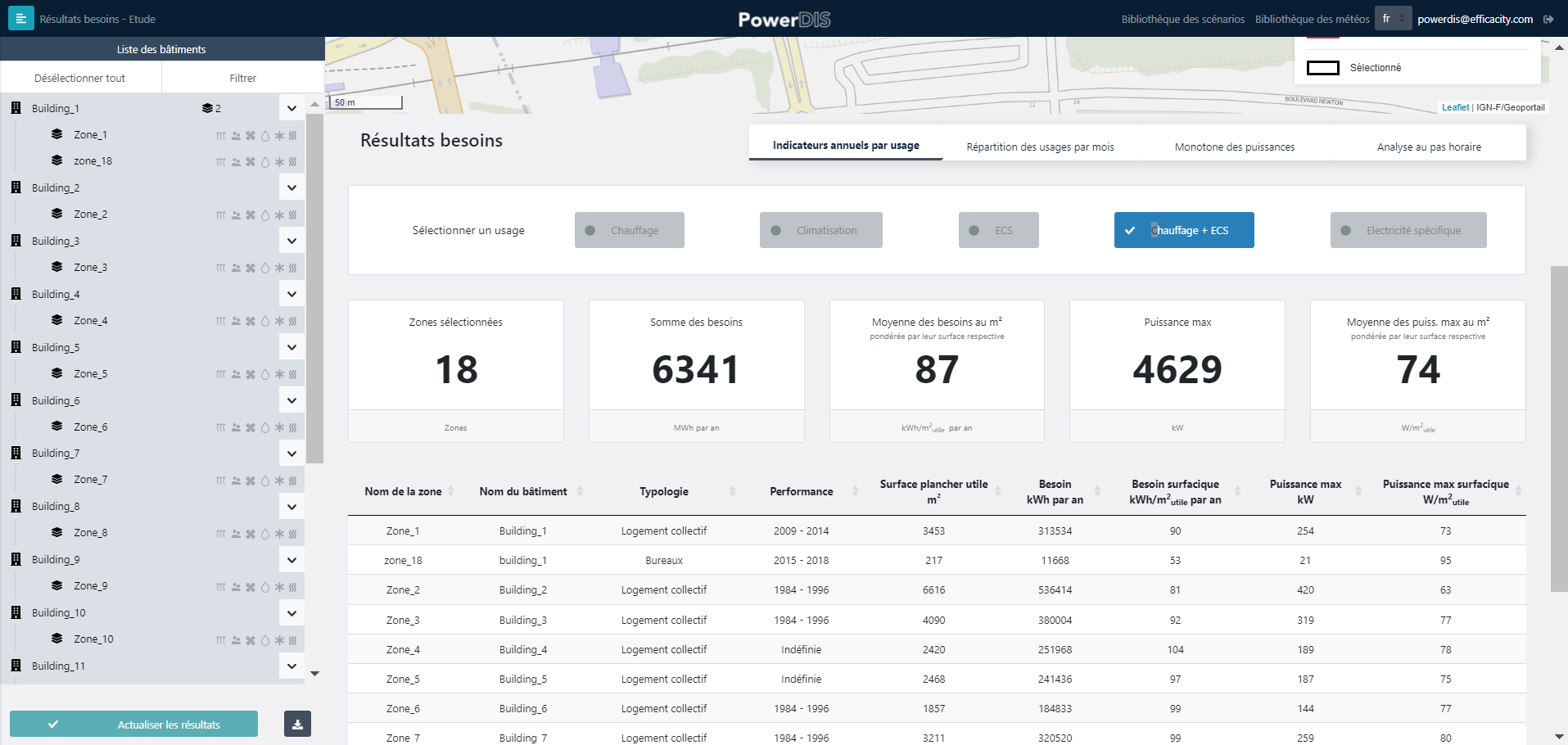Click the fan icon in Zone_1 row

251,136
